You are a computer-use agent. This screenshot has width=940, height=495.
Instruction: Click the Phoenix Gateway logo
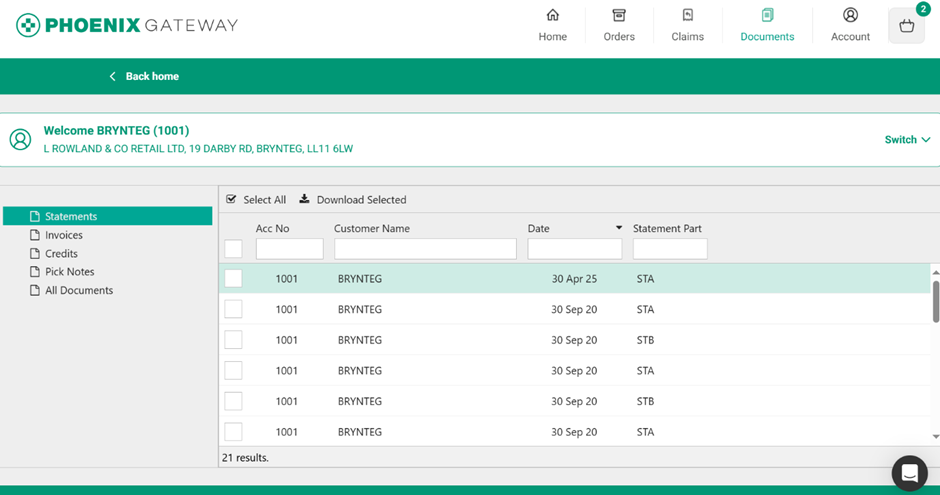[x=127, y=25]
